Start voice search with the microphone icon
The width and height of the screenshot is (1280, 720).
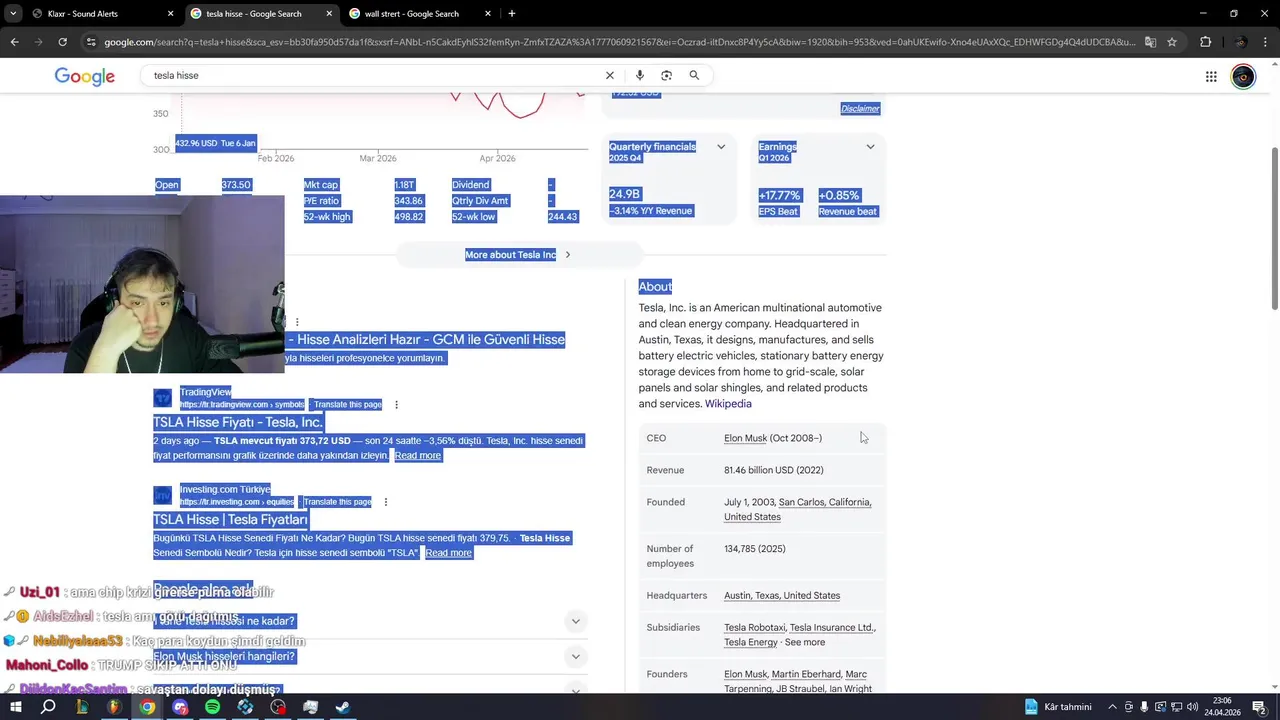point(639,75)
